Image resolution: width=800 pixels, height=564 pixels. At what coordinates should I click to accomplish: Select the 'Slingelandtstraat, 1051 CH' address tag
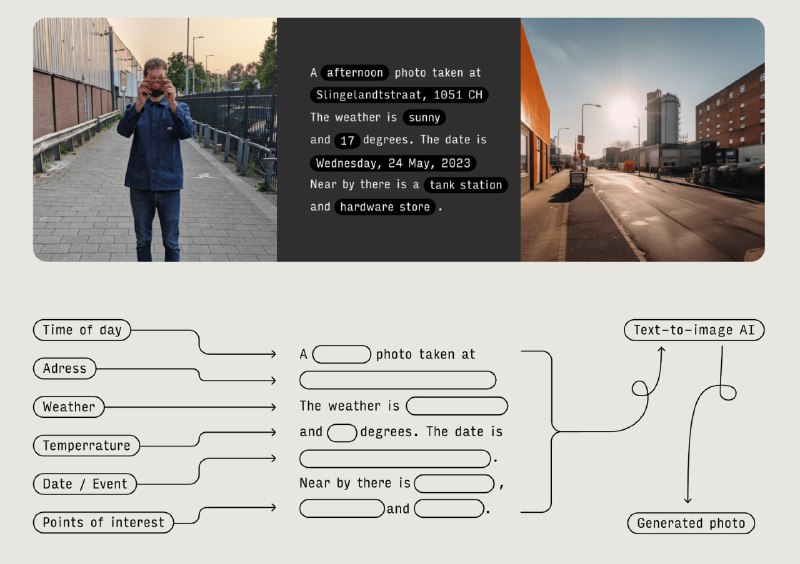(x=398, y=95)
